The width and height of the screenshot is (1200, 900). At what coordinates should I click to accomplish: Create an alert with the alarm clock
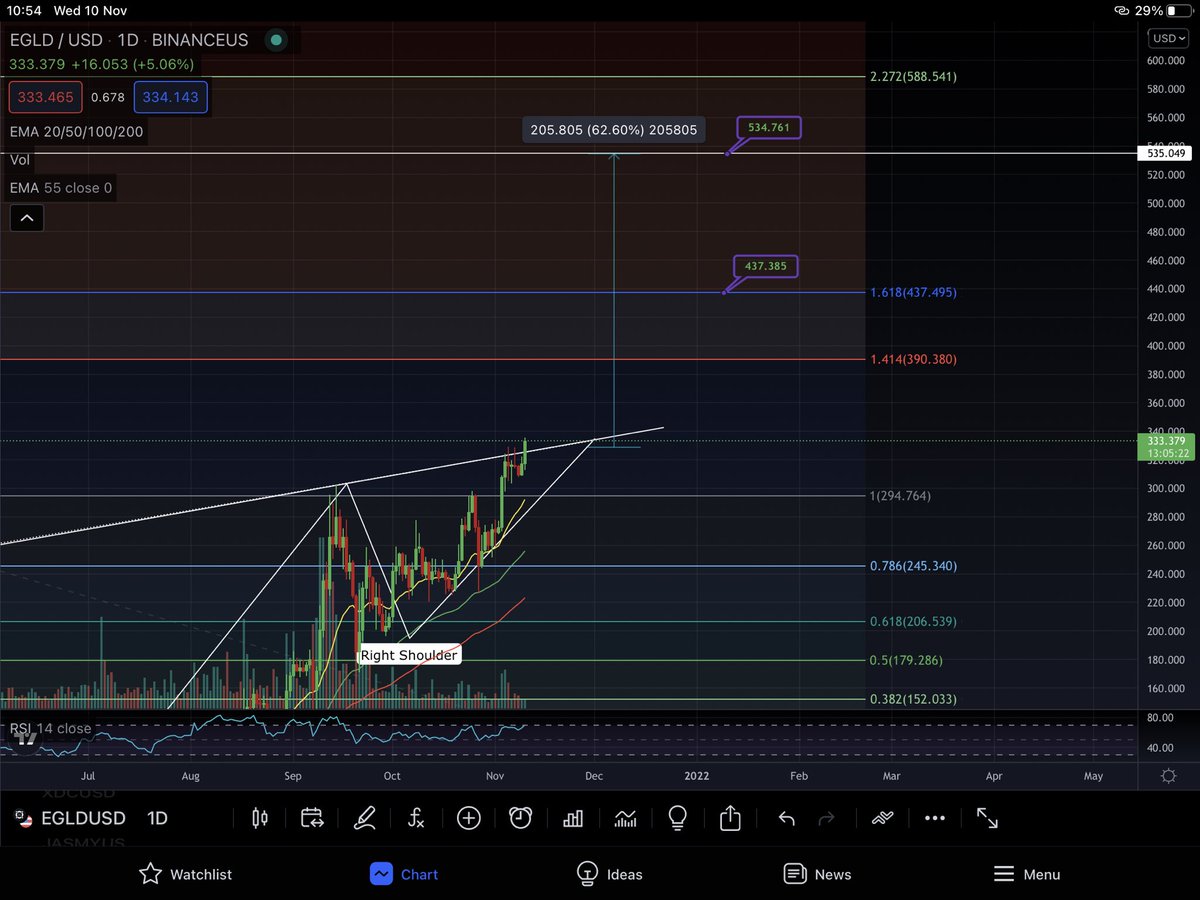tap(520, 818)
